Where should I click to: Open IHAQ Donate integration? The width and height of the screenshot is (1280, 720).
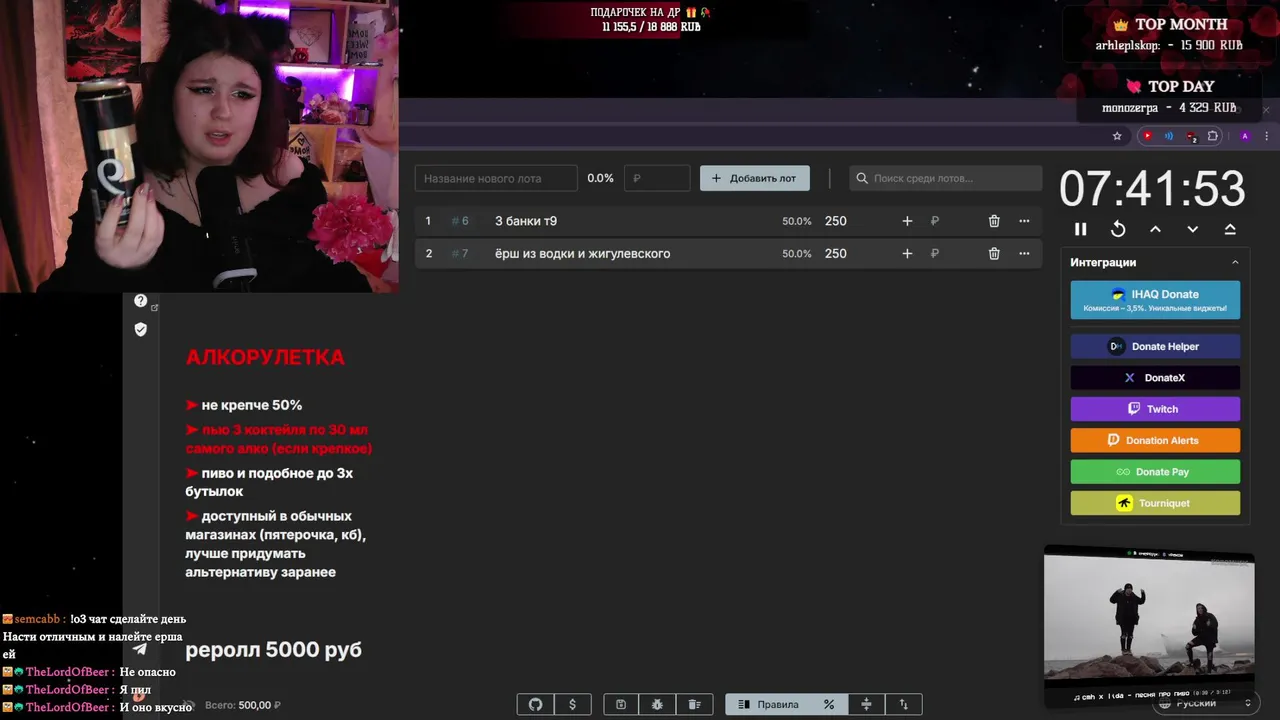click(1155, 300)
